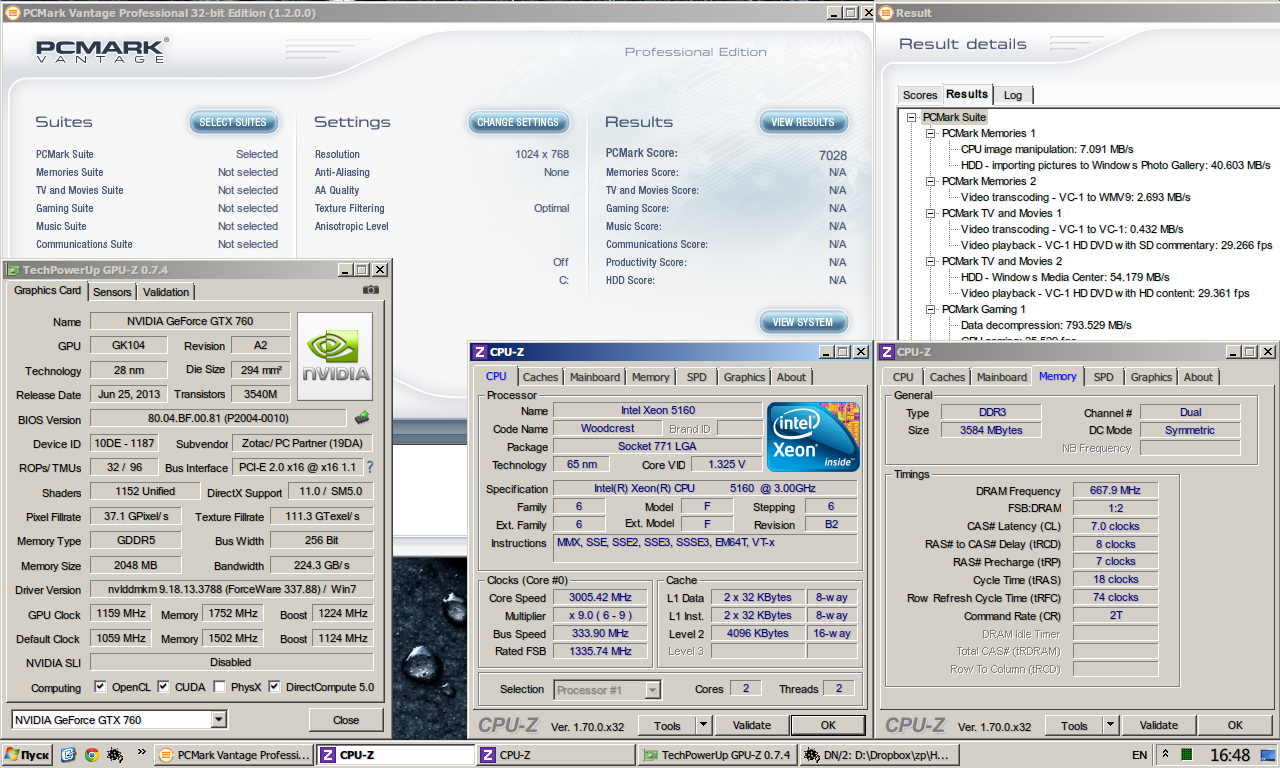Click Driver Version field in GPU-Z

pos(231,589)
